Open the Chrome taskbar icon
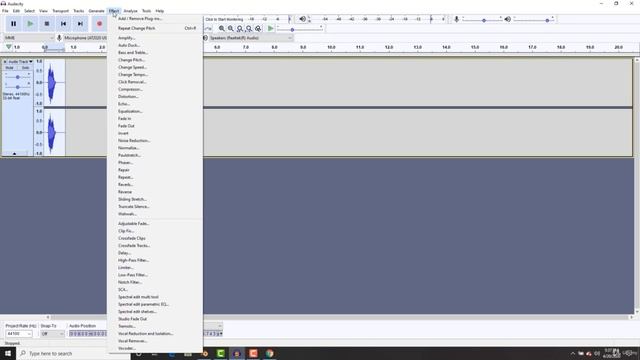640x360 pixels. pos(269,353)
